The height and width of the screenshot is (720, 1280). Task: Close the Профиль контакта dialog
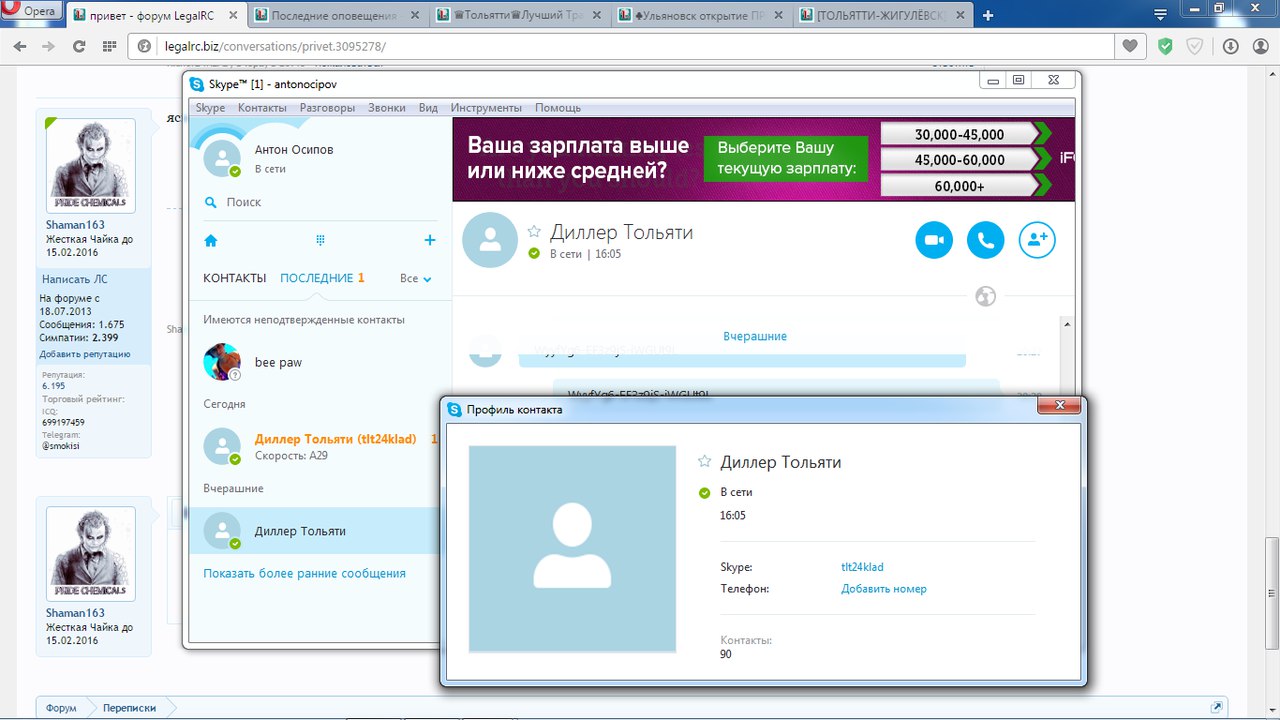click(x=1058, y=408)
